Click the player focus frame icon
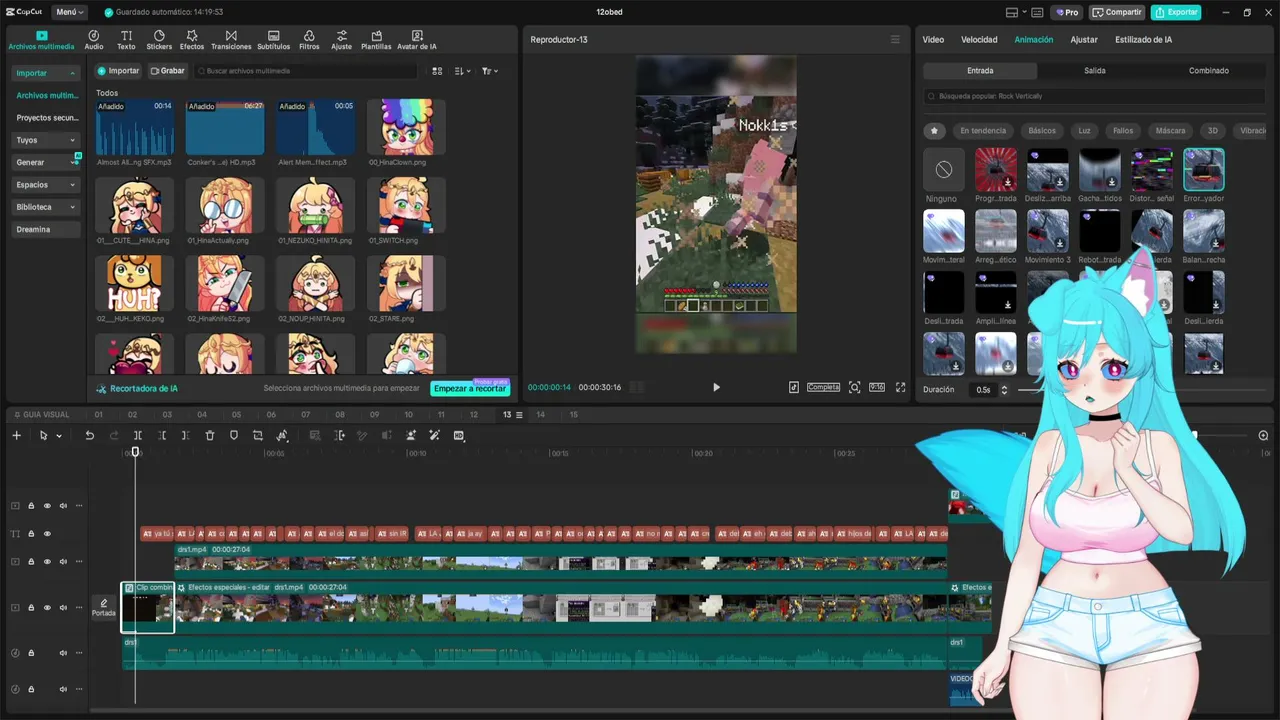 click(854, 387)
